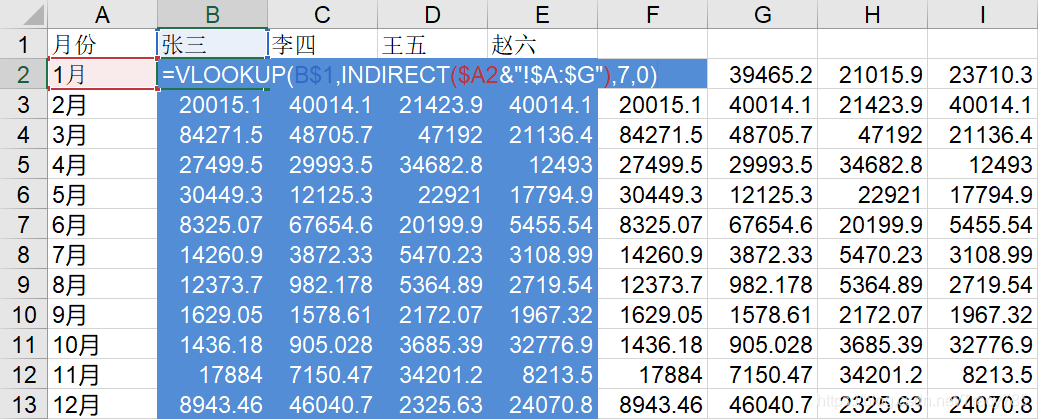The image size is (1038, 419).
Task: Click the 5月 cell
Action: coord(102,195)
